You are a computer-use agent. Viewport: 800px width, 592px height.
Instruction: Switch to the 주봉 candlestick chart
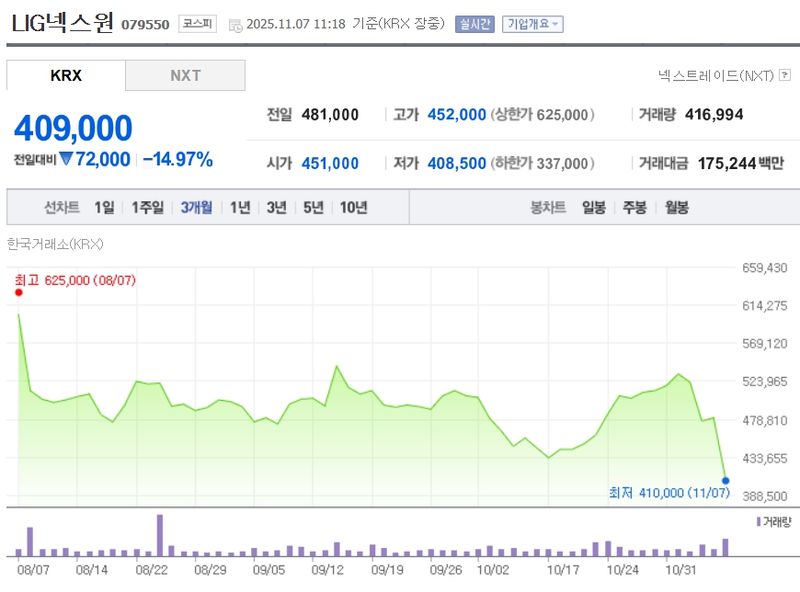pyautogui.click(x=635, y=208)
